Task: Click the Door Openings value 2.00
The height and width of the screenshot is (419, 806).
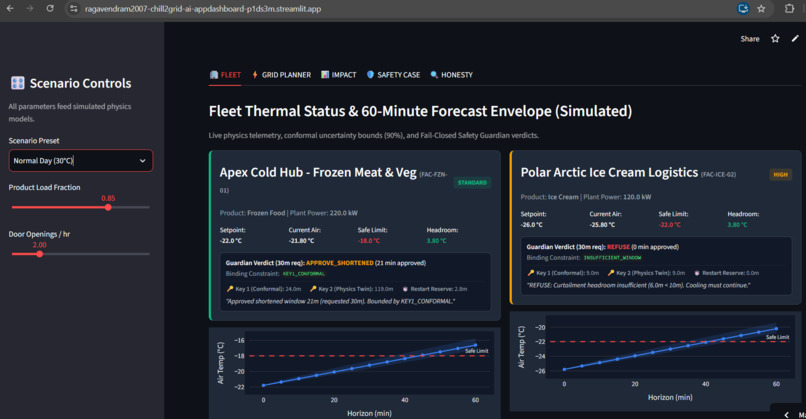Action: [40, 245]
